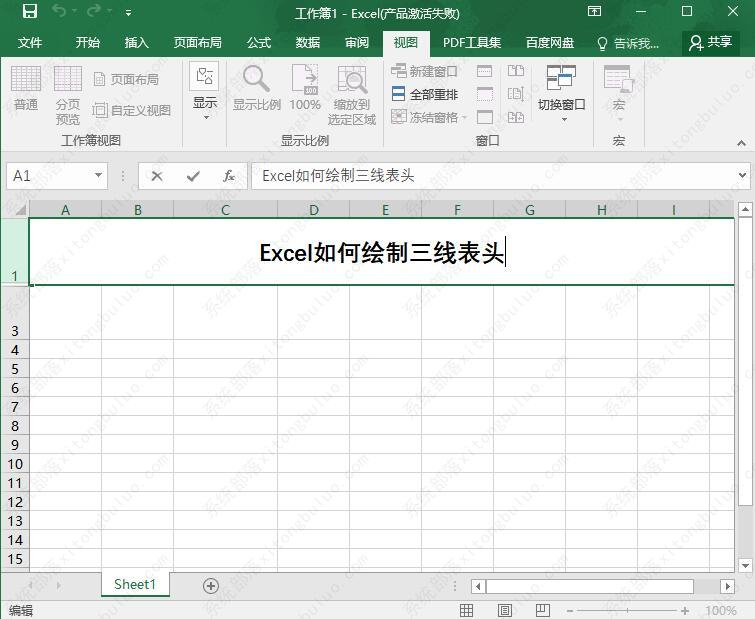This screenshot has height=619, width=755.
Task: Open the Insert (插入) ribbon tab
Action: click(137, 43)
